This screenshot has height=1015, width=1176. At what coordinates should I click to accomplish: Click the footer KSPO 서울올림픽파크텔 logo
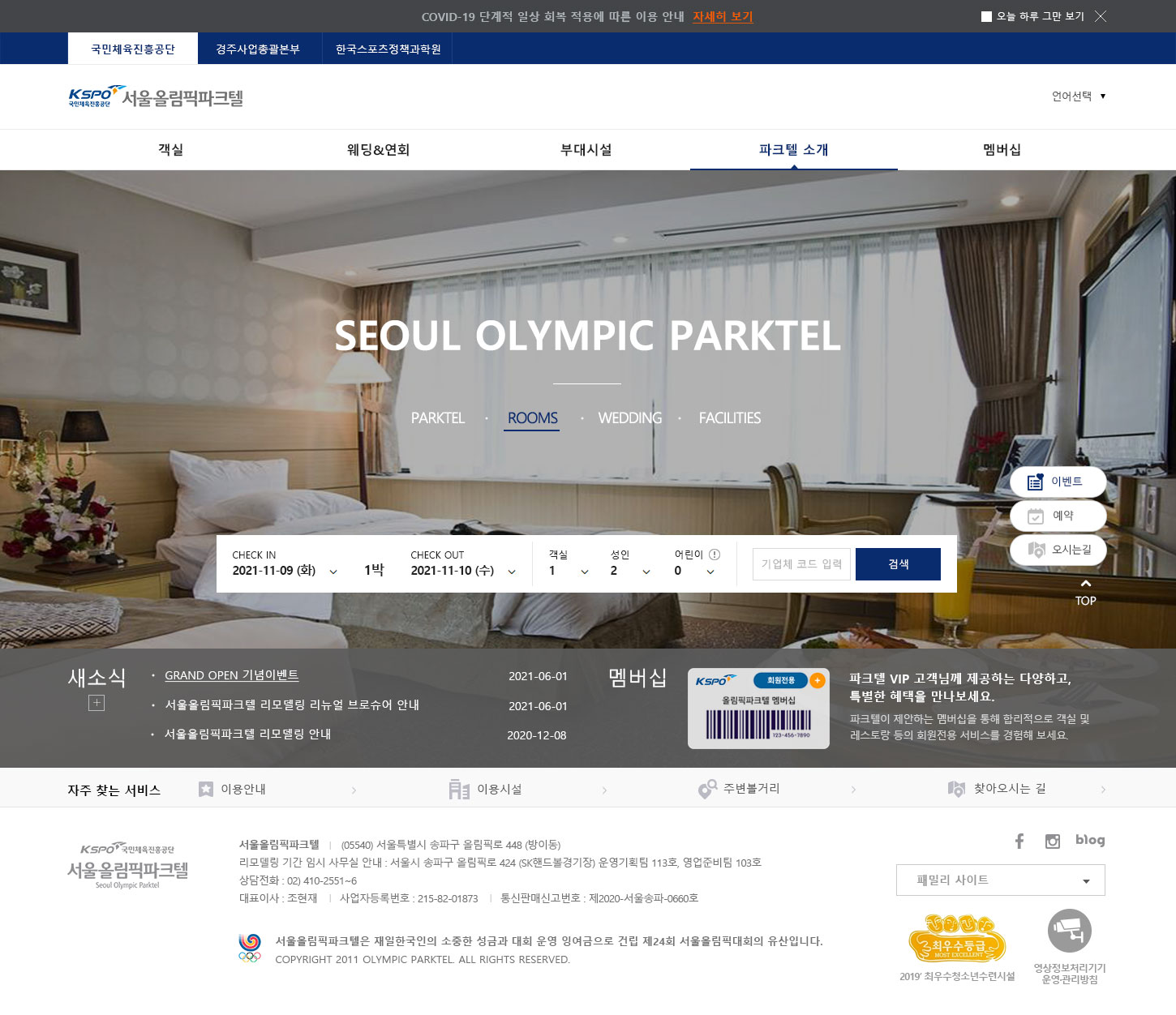(x=127, y=865)
